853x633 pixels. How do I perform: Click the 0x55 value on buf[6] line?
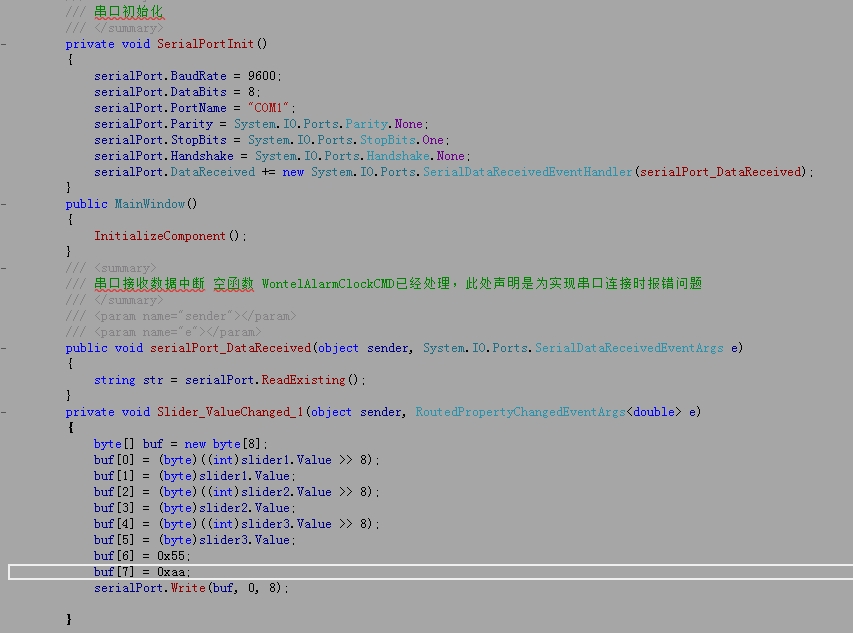click(x=171, y=556)
